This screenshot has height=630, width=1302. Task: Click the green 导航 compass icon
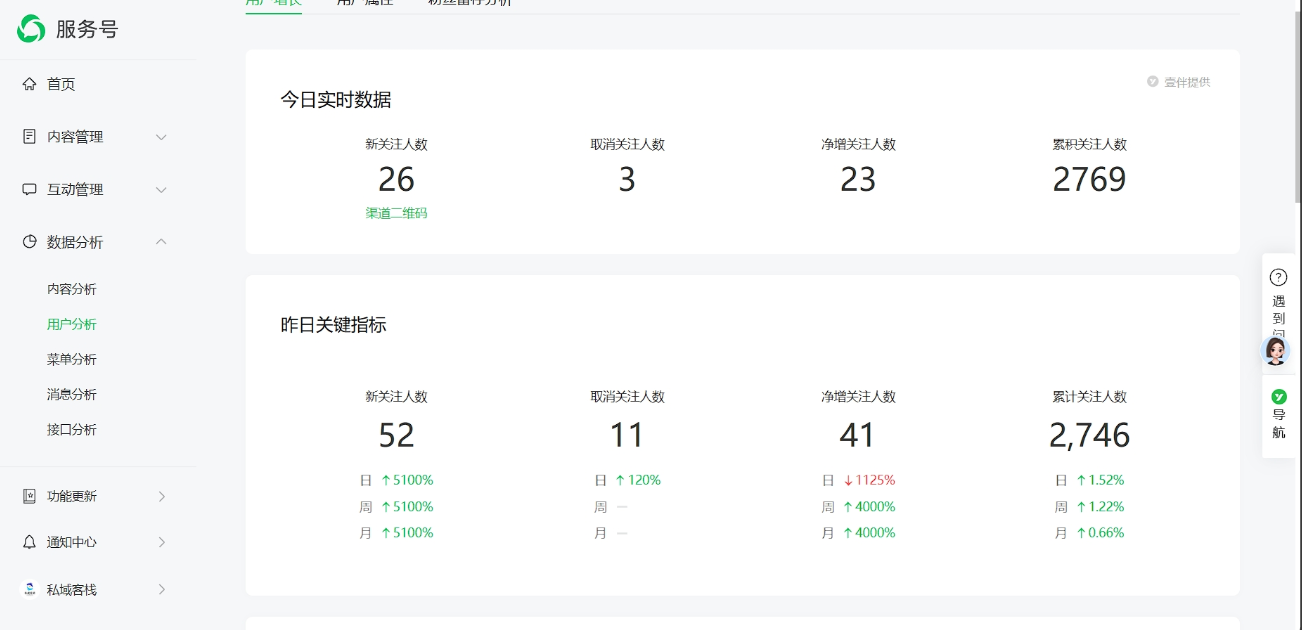(x=1278, y=397)
